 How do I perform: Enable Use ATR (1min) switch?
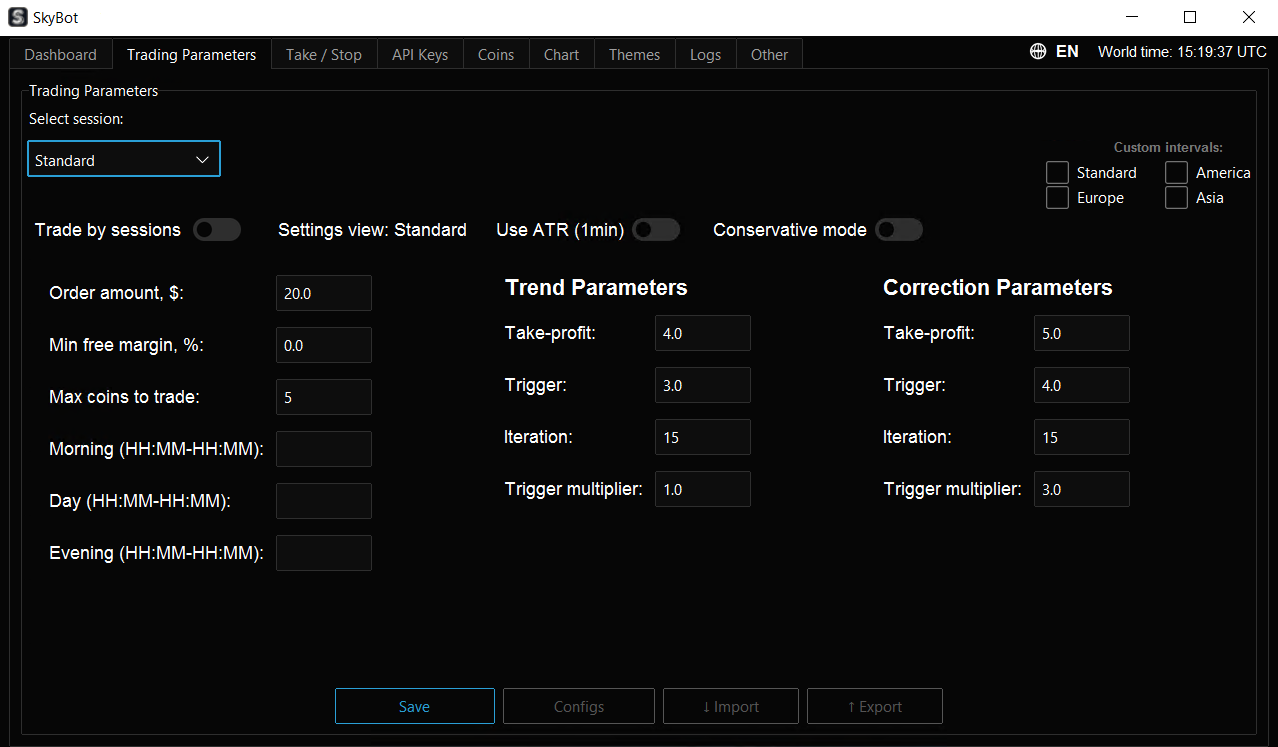click(656, 230)
